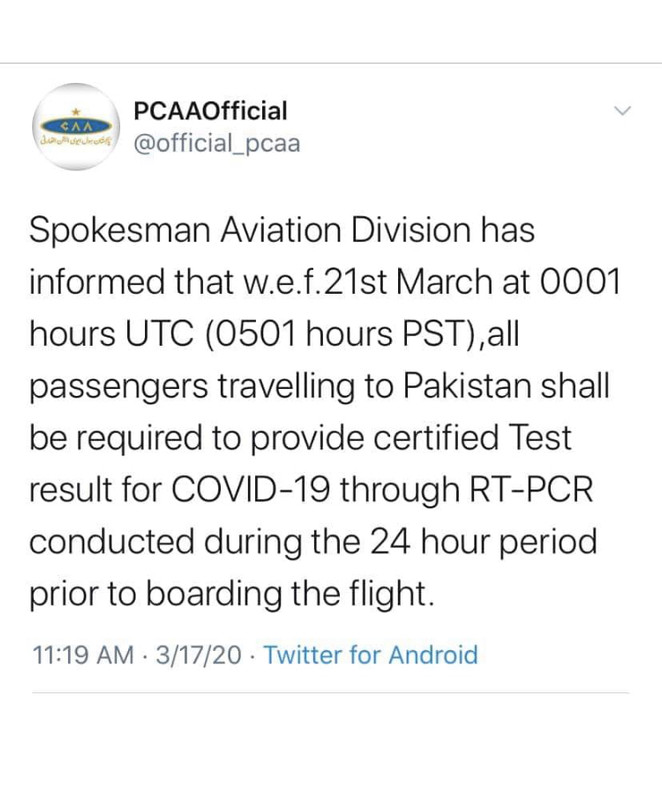This screenshot has height=800, width=662.
Task: Open the CAA logo profile picture
Action: [76, 127]
